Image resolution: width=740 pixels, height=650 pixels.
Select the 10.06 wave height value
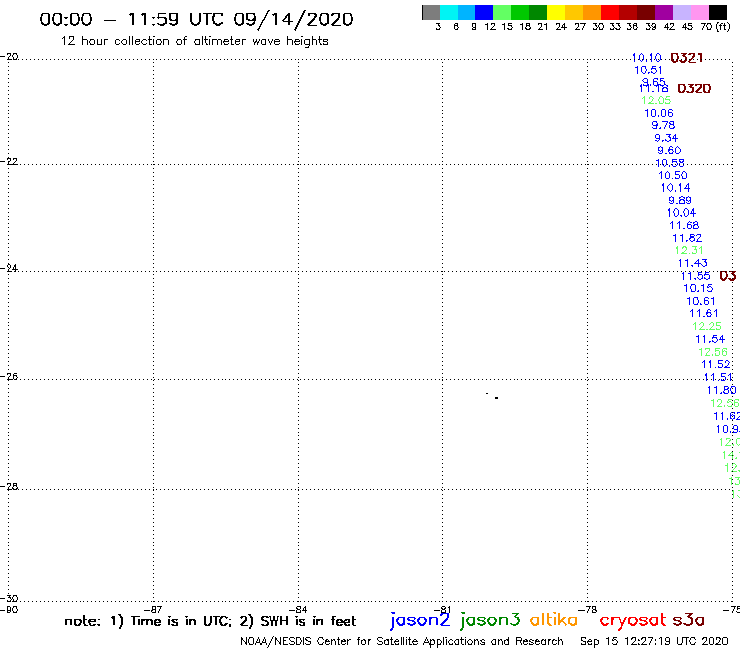click(659, 113)
